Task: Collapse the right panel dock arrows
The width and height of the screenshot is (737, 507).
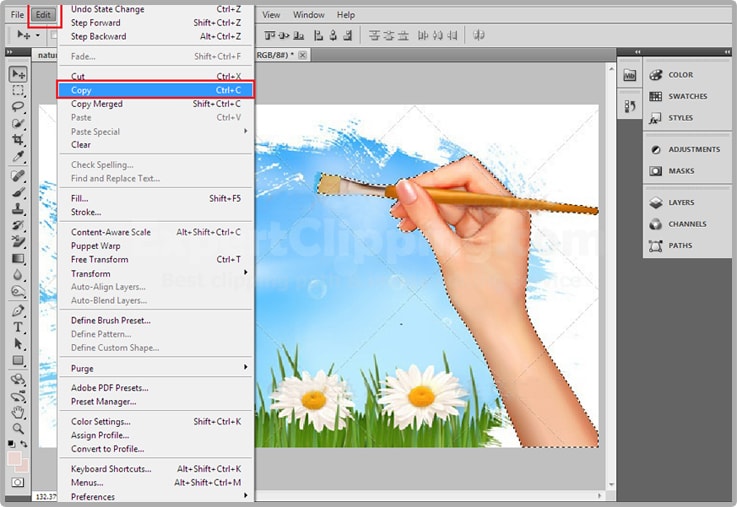Action: (727, 52)
